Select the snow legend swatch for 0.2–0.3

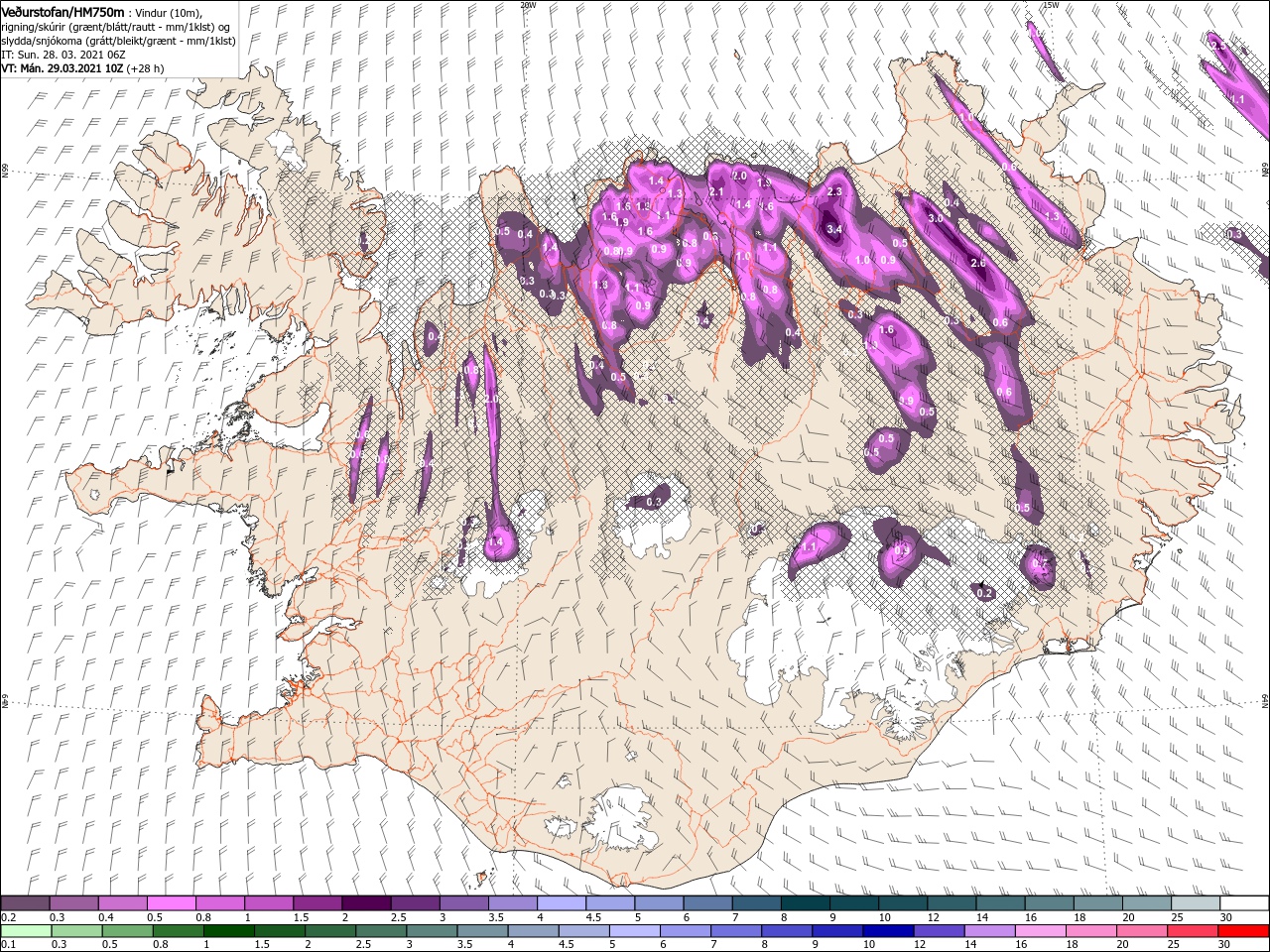click(x=25, y=903)
